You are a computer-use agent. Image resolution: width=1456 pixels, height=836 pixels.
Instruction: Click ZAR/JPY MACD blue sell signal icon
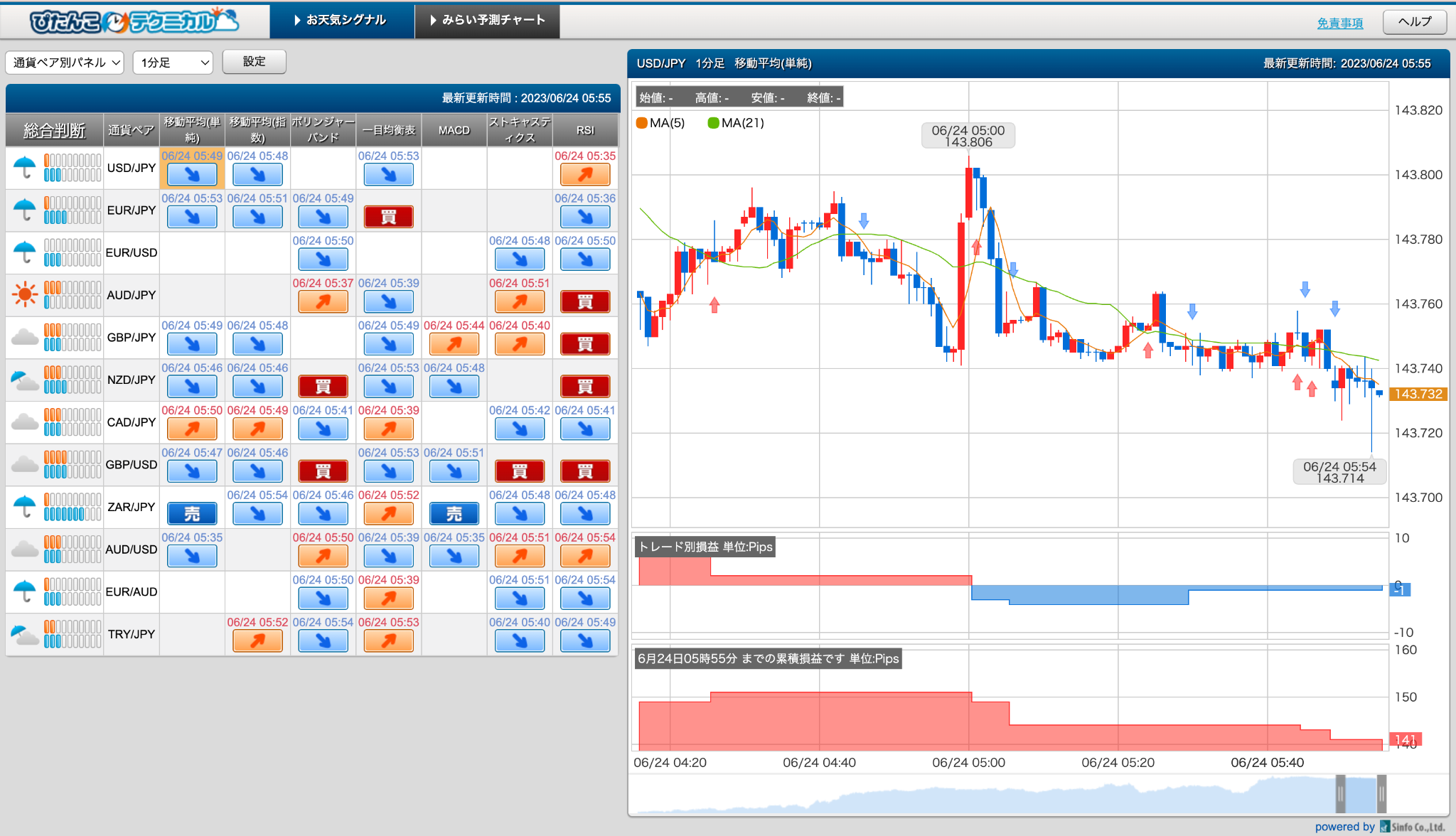pos(454,513)
